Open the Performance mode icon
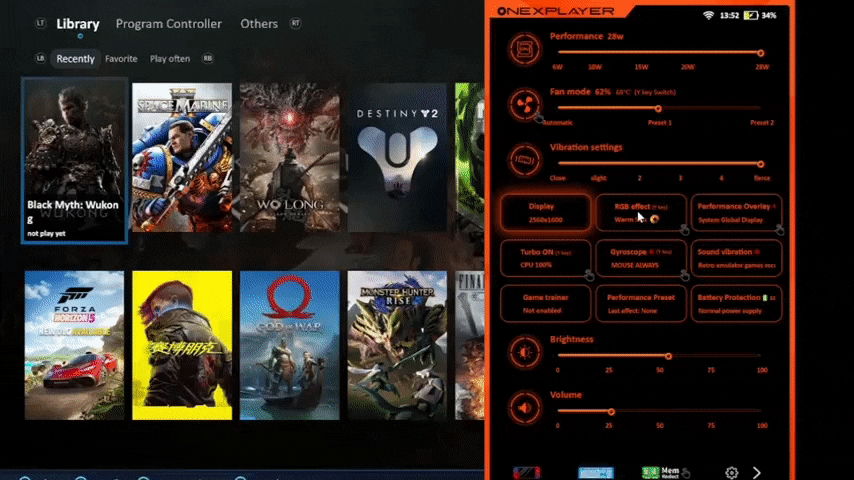Viewport: 854px width, 480px height. tap(524, 49)
